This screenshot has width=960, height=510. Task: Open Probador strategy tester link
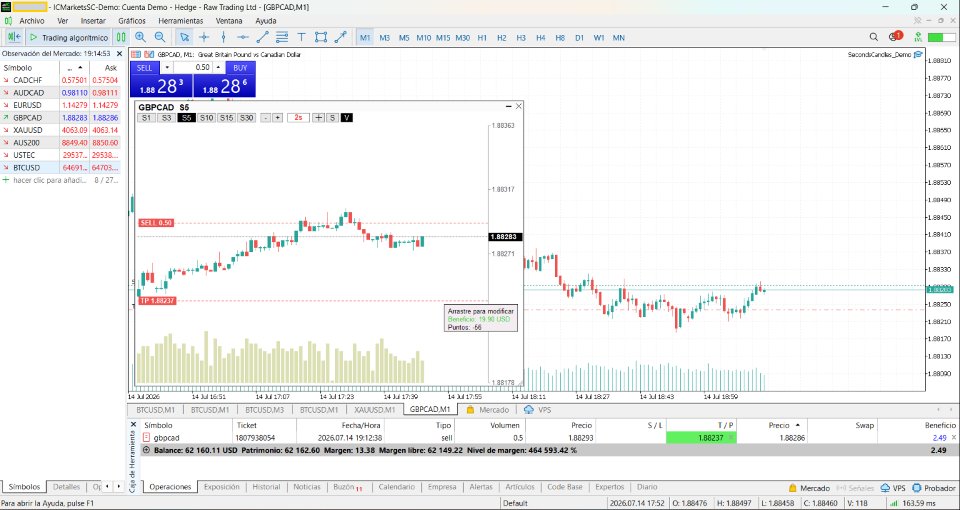[x=934, y=488]
